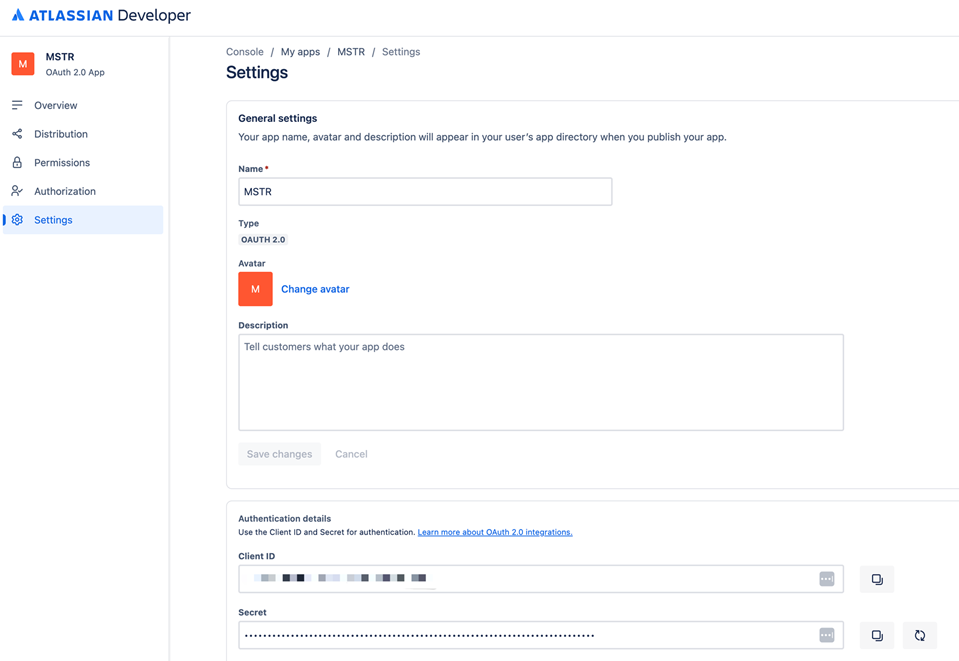Copy the Client ID using copy icon

coord(876,578)
